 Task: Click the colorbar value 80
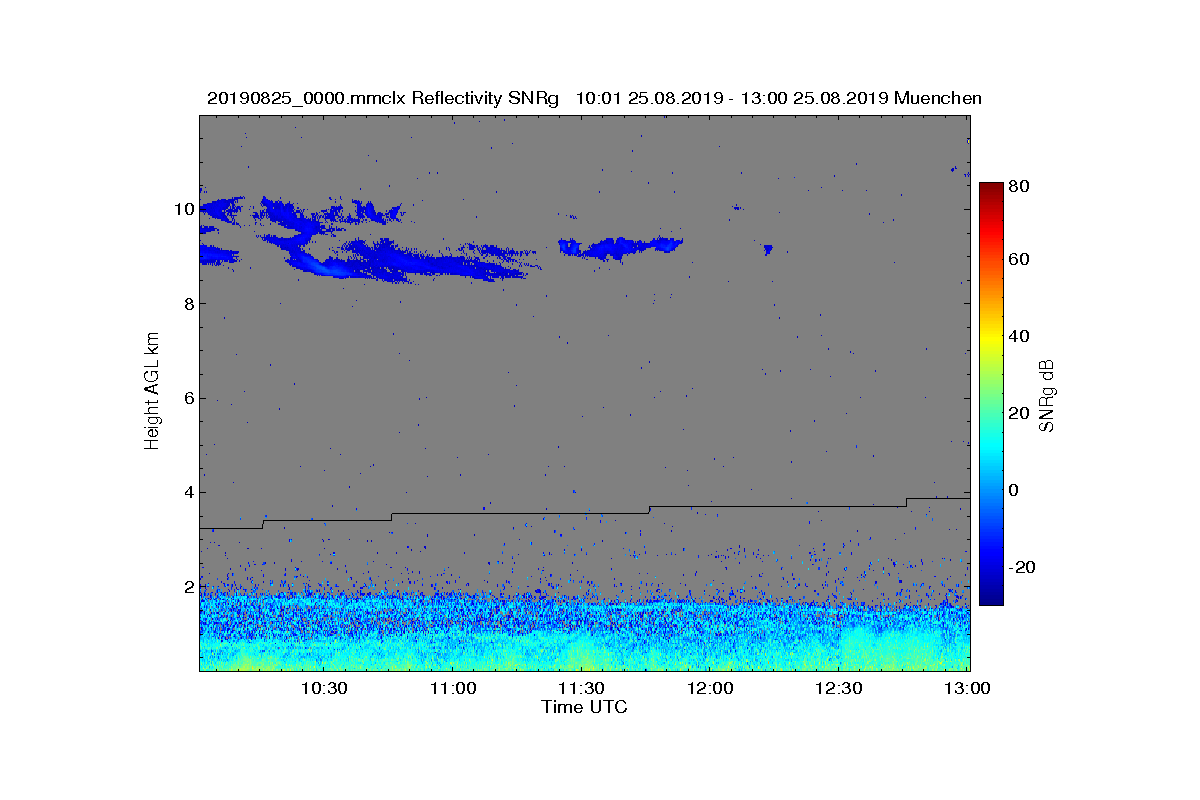1020,185
